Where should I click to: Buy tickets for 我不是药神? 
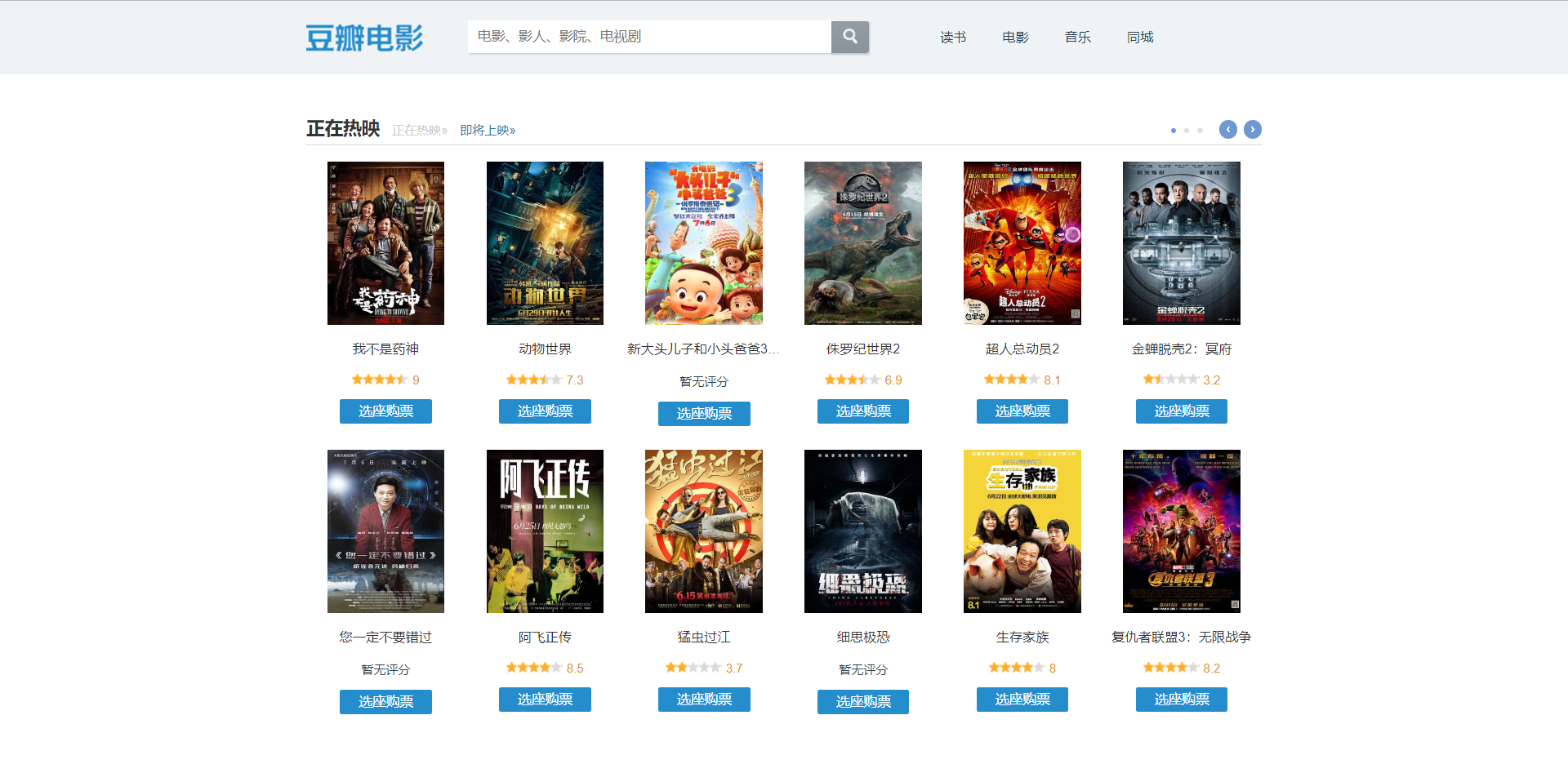click(385, 411)
